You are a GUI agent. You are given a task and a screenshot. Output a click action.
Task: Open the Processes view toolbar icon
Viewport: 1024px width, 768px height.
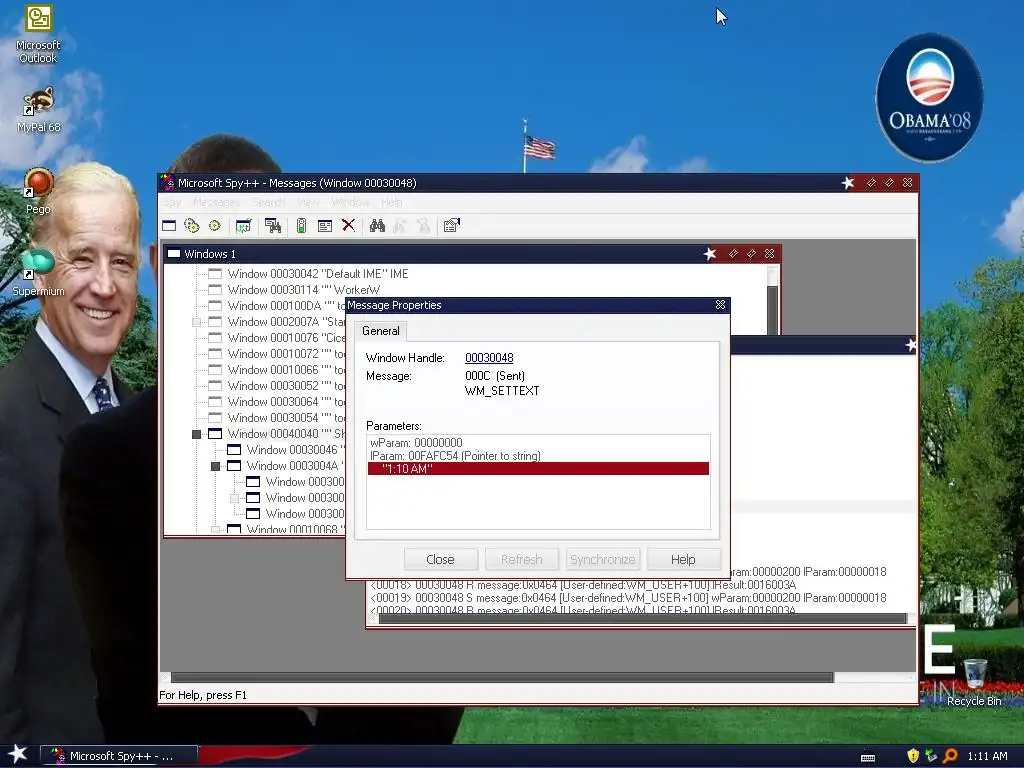click(192, 226)
